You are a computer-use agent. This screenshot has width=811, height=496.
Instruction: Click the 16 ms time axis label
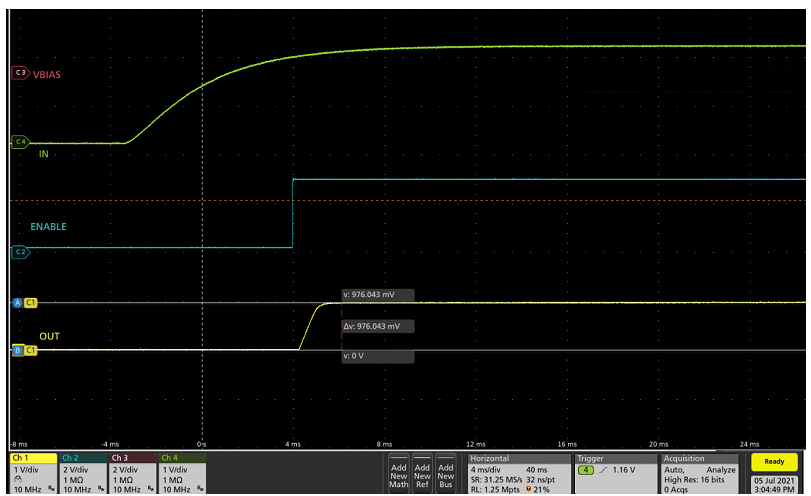coord(567,444)
